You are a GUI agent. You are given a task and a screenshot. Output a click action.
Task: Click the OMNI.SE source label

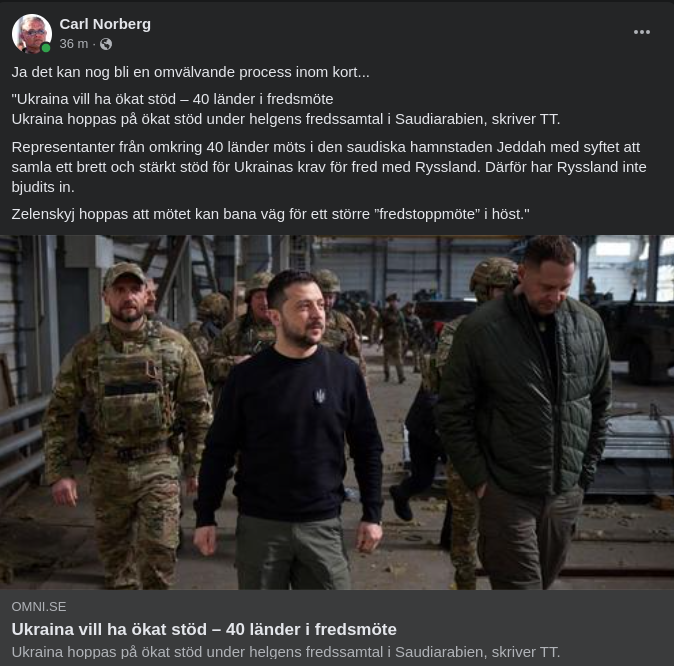39,606
